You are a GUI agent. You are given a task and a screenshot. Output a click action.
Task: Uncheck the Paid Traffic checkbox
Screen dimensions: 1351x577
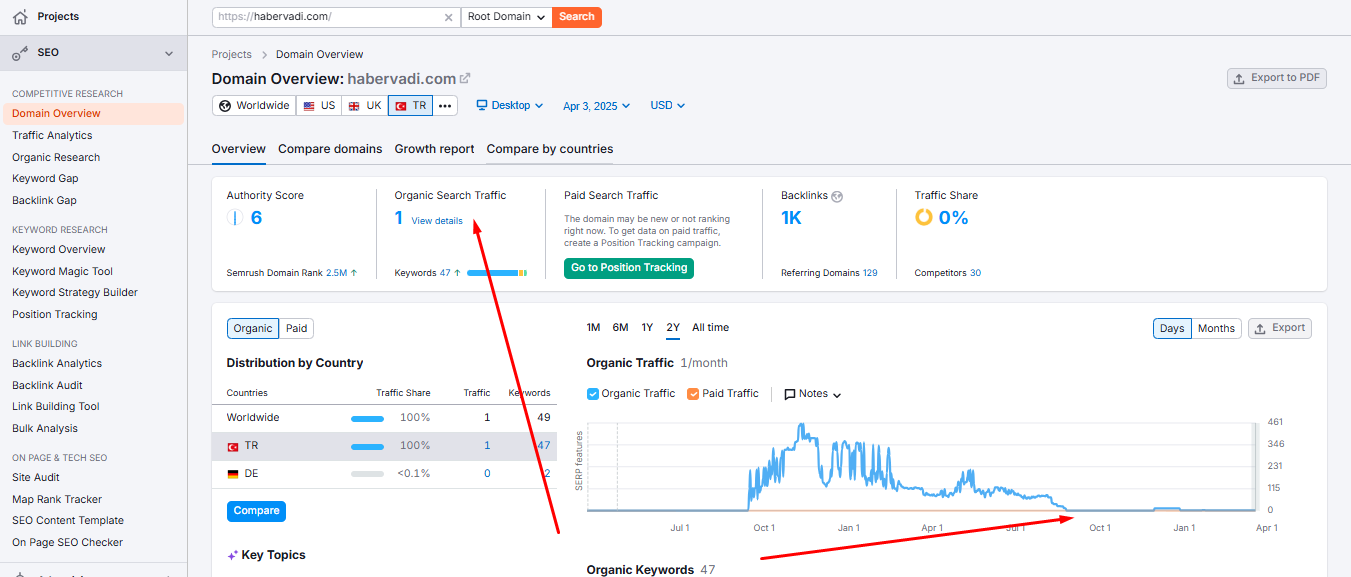click(693, 394)
